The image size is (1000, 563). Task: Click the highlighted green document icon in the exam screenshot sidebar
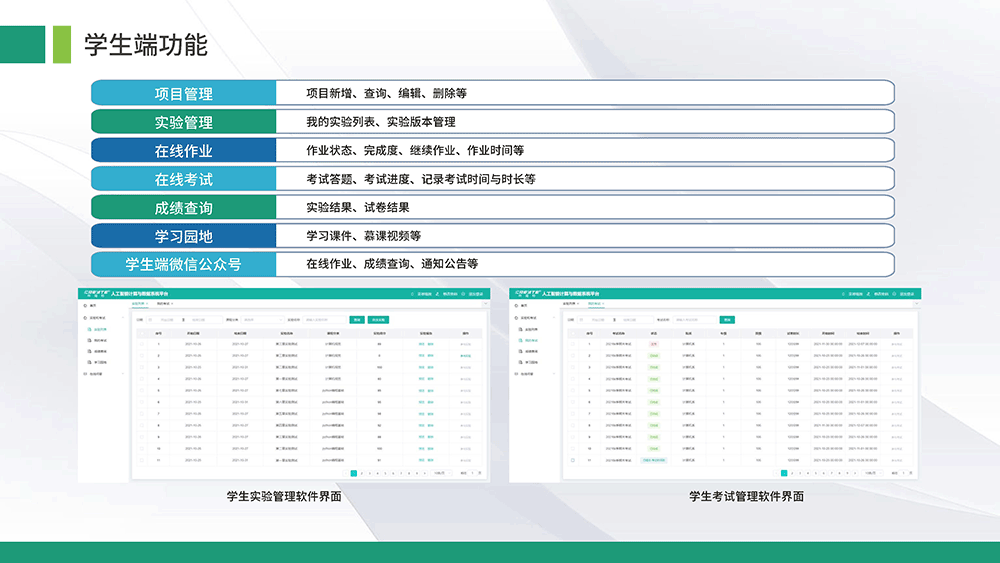(520, 340)
